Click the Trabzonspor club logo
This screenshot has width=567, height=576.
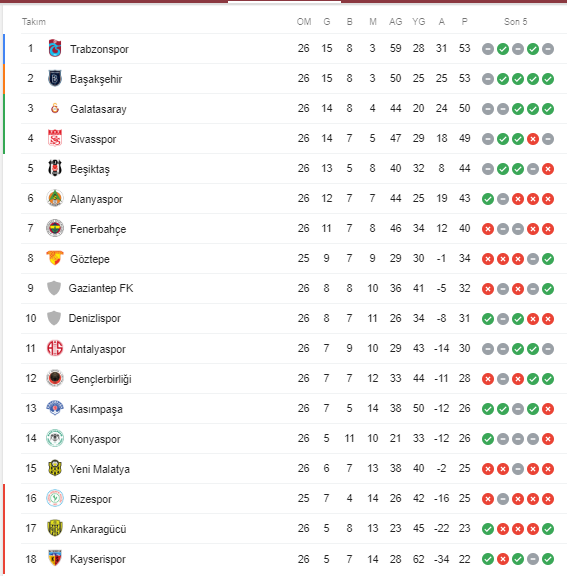55,48
